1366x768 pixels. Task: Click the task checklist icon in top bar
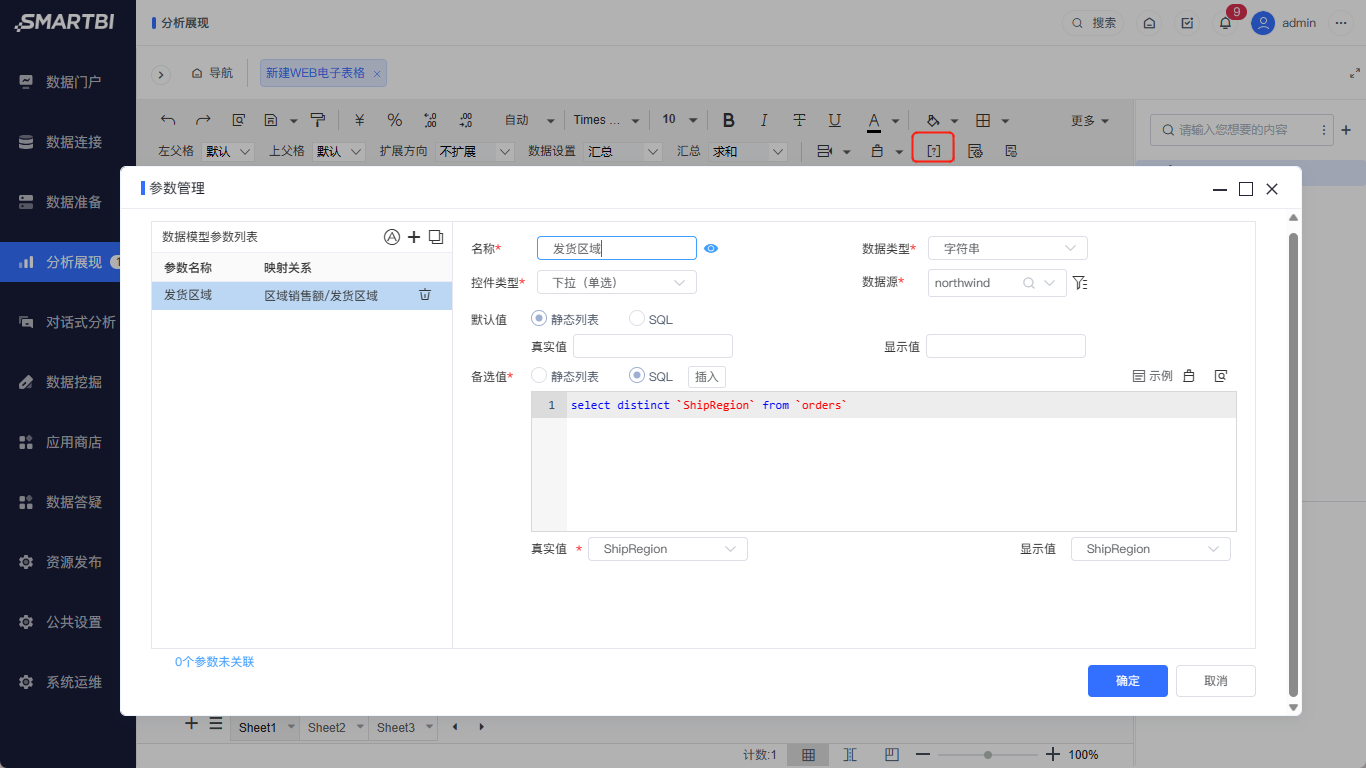tap(1187, 23)
